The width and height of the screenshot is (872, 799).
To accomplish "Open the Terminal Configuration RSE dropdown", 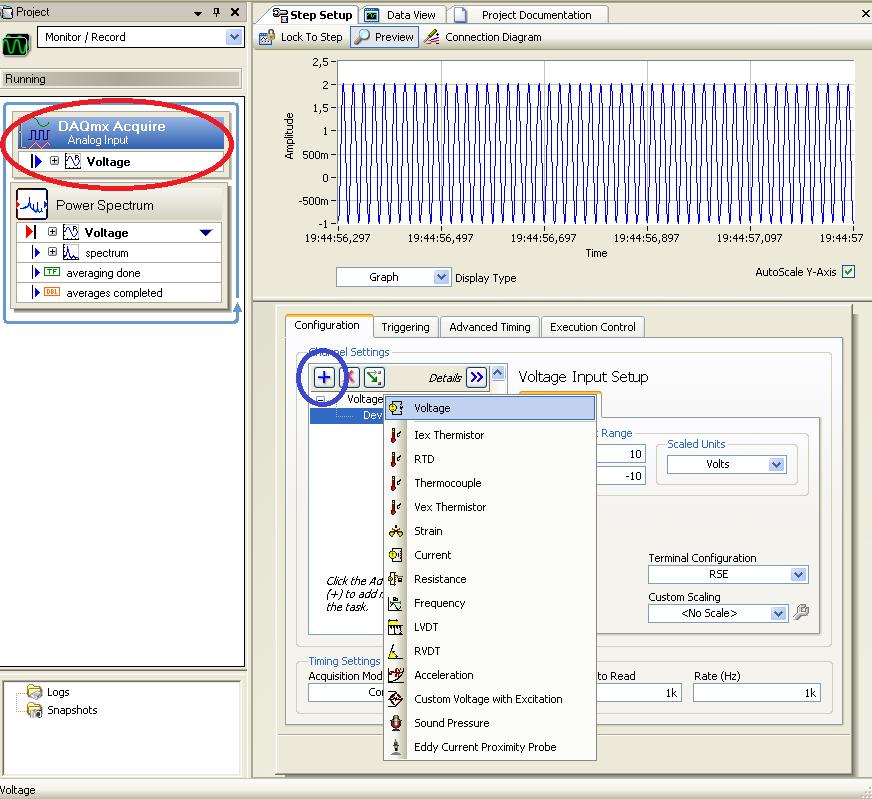I will tap(799, 574).
